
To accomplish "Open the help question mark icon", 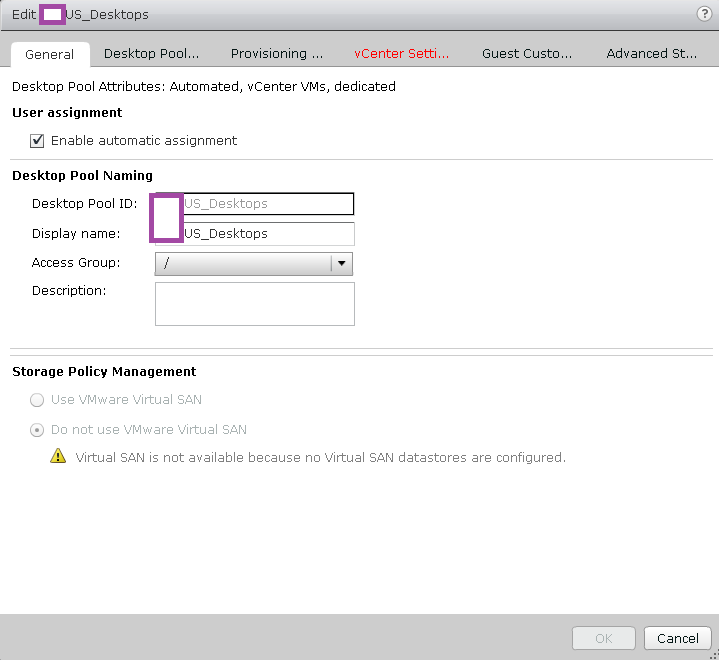I will [x=704, y=14].
